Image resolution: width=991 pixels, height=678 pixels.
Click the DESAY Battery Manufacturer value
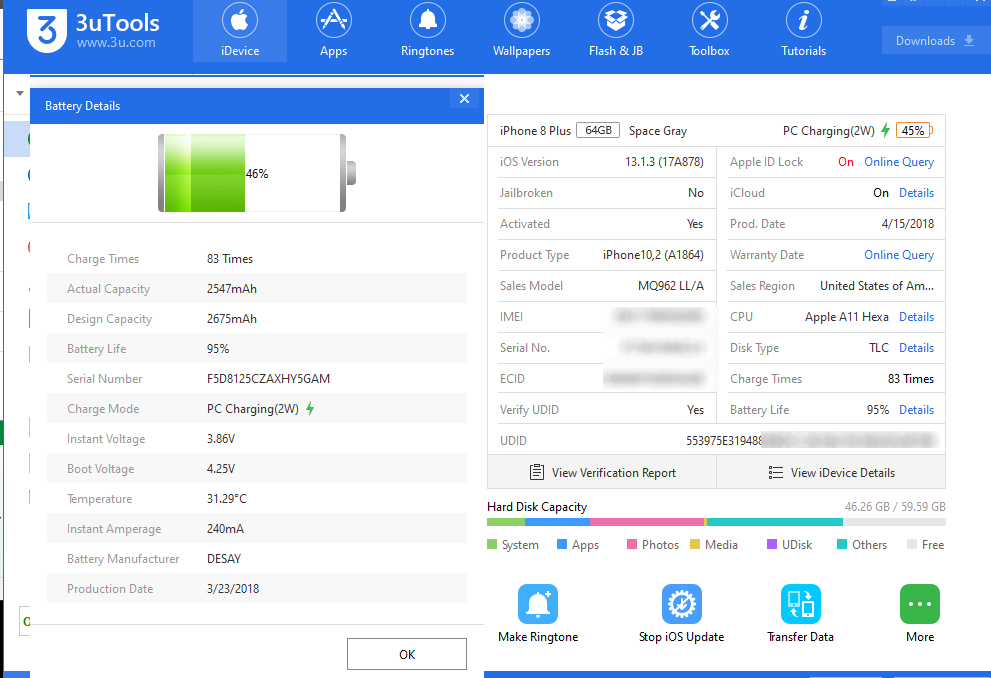(224, 559)
